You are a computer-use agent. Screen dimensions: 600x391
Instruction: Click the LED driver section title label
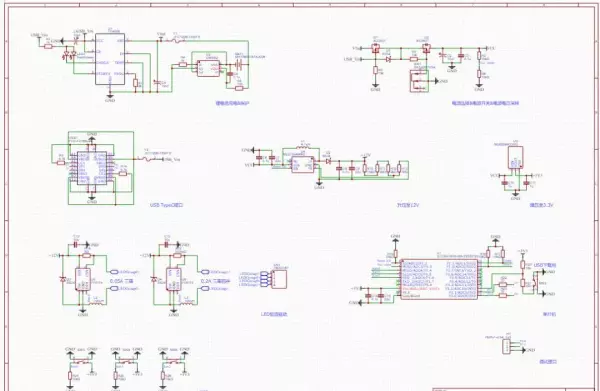pos(274,314)
